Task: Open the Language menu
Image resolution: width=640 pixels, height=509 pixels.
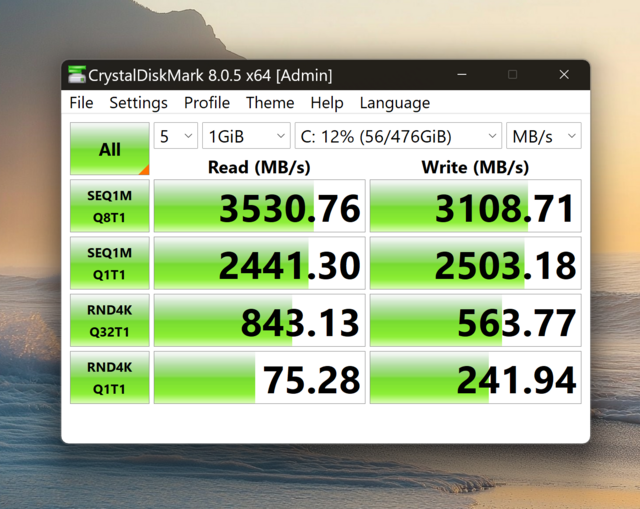Action: click(x=394, y=103)
